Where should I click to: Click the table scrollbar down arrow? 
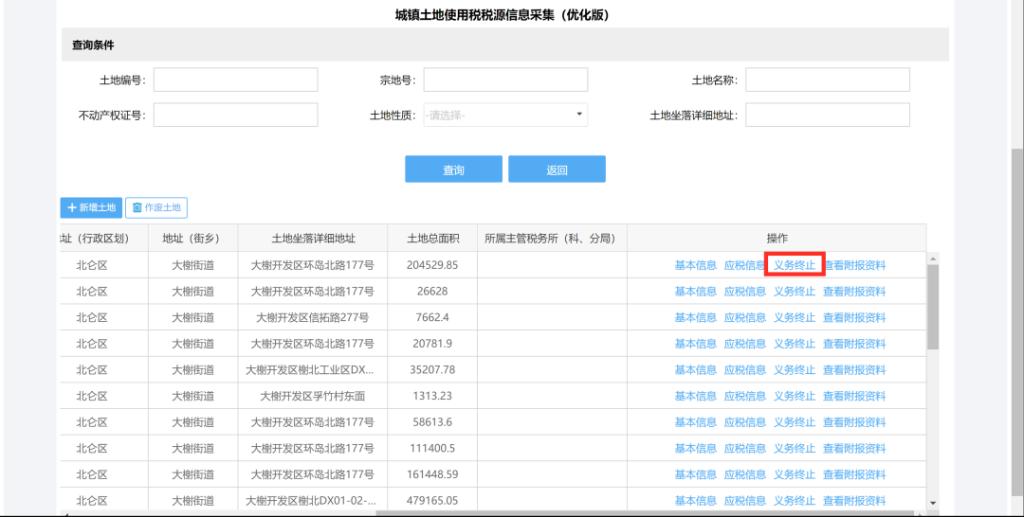tap(934, 502)
